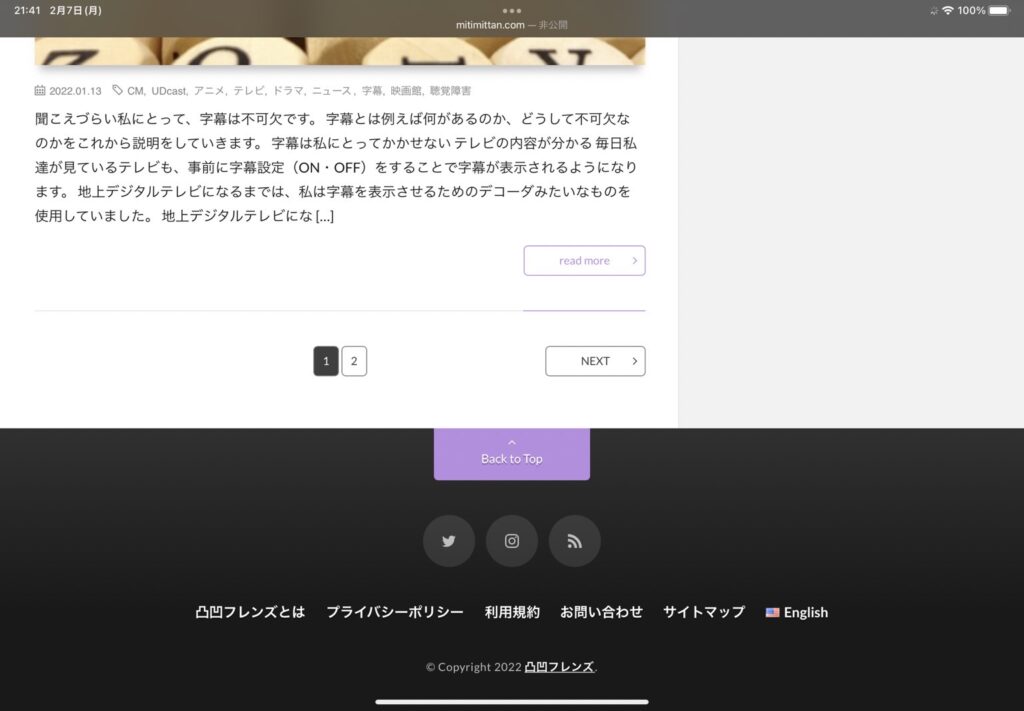
Task: Tap the mitimittan.com address bar
Action: click(512, 25)
